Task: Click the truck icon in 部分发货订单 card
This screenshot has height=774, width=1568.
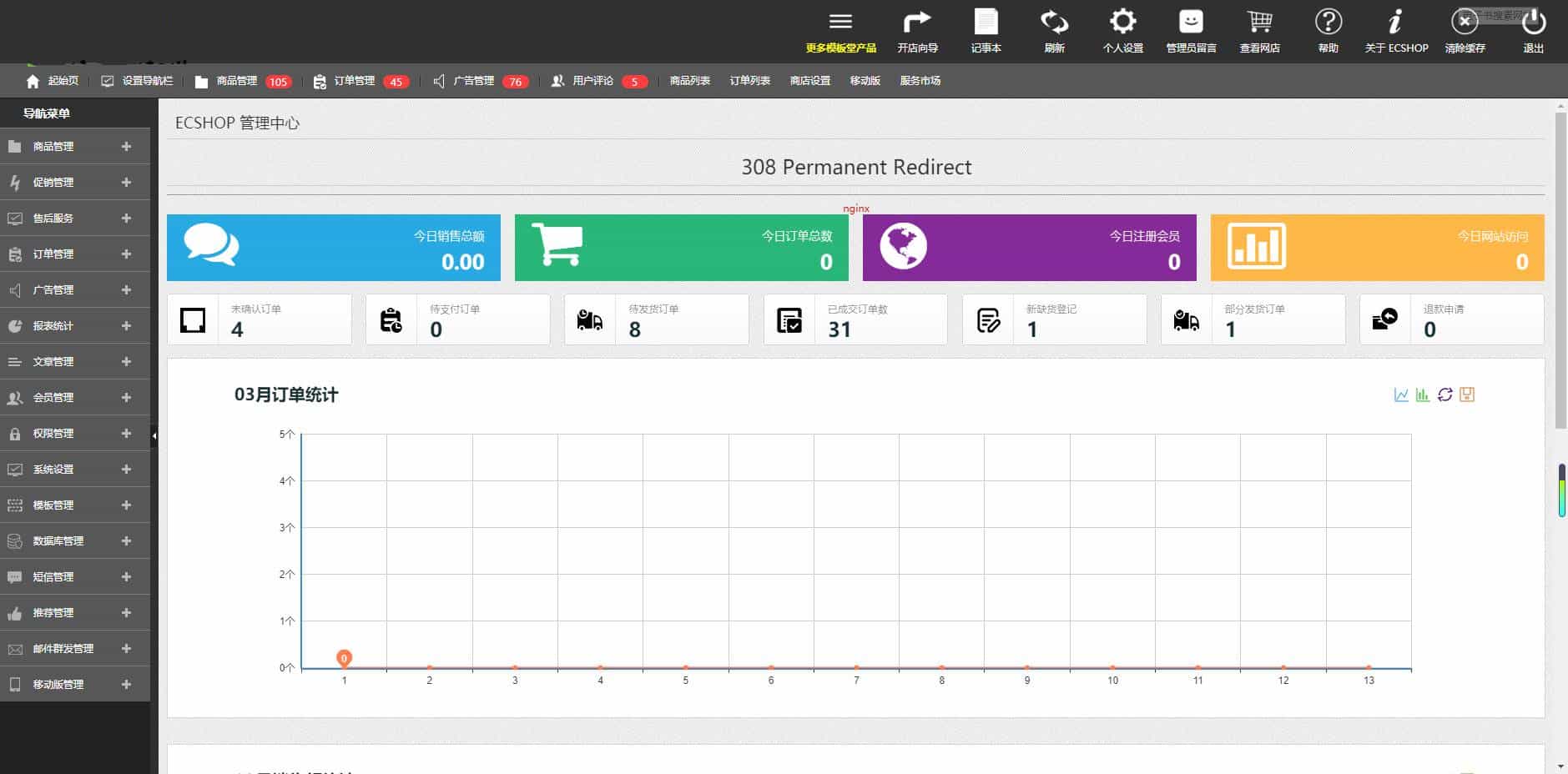Action: 1186,320
